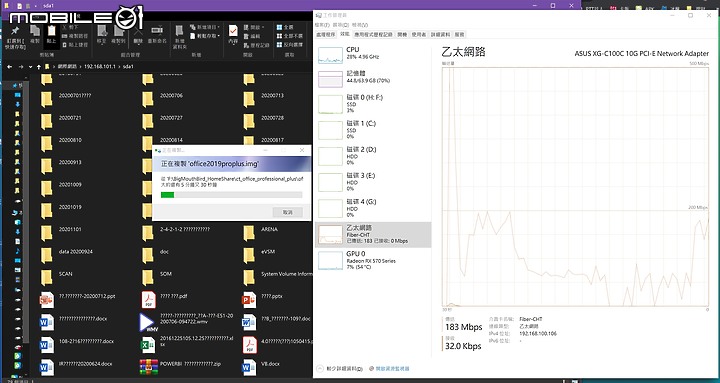Click the file copy progress bar
The width and height of the screenshot is (720, 383).
pyautogui.click(x=231, y=195)
